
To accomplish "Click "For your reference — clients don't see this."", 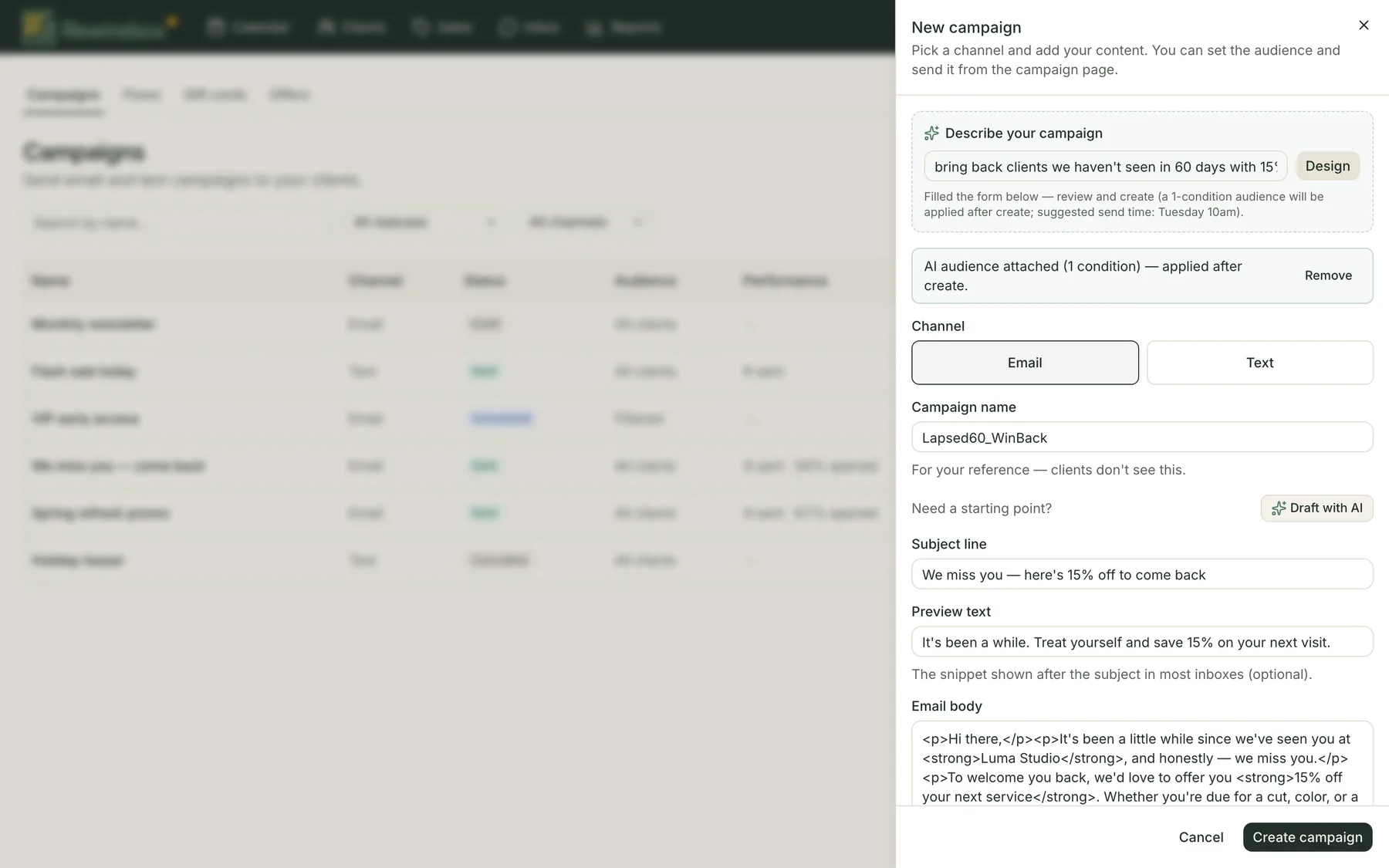I will click(1048, 470).
